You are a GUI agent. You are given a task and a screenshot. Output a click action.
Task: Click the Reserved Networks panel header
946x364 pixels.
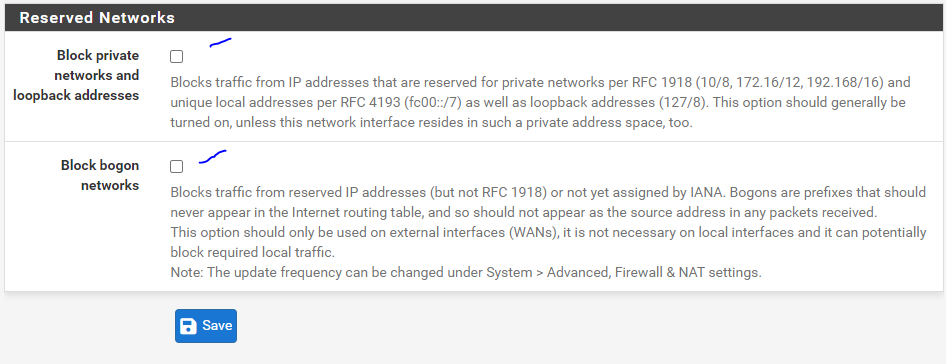(x=473, y=18)
